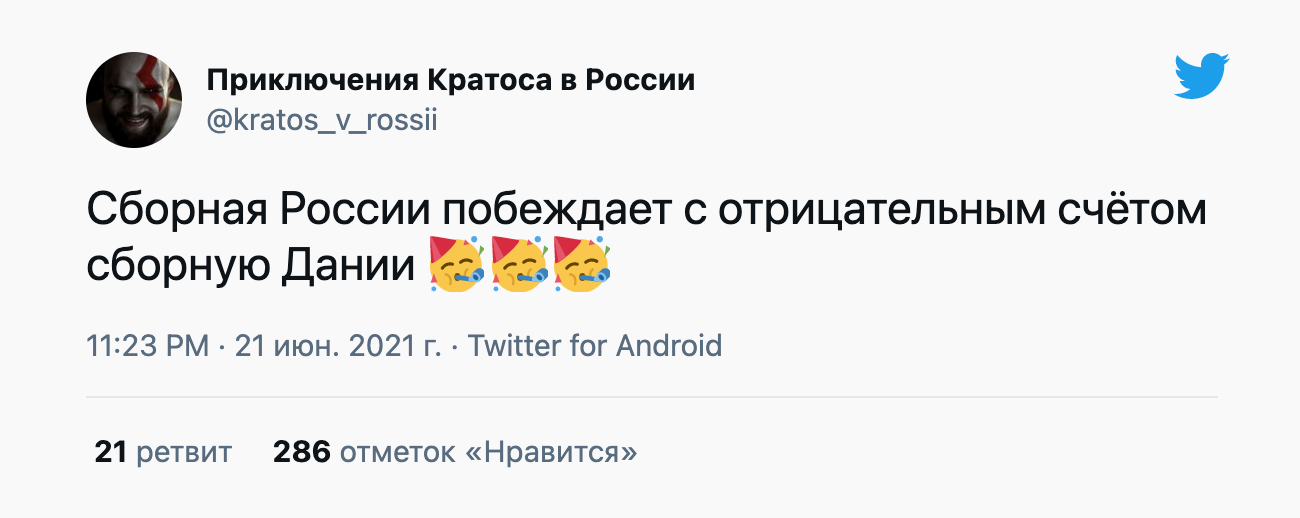1300x518 pixels.
Task: Open the Twitter for Android source link
Action: tap(595, 346)
